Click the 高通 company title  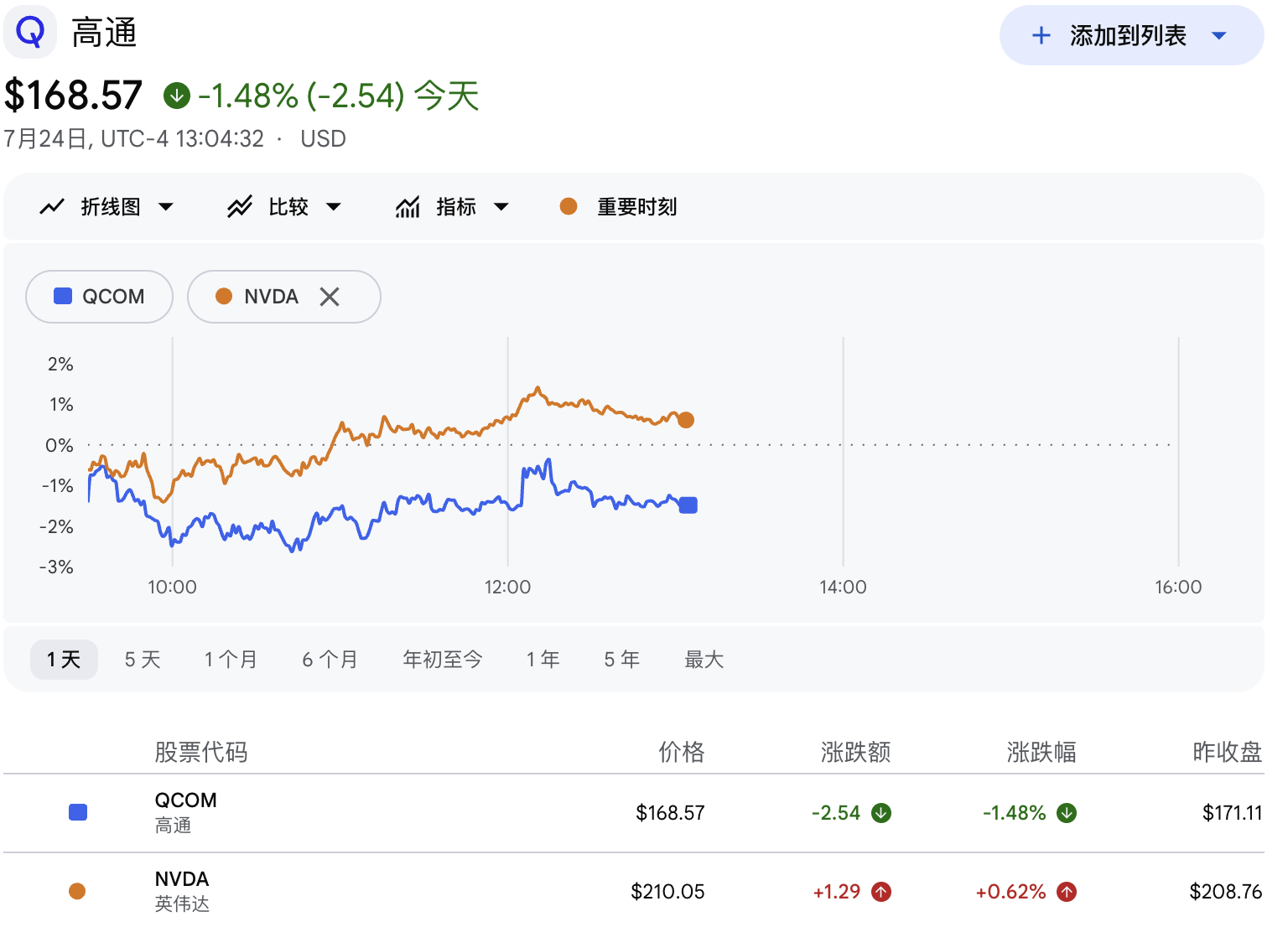point(104,33)
